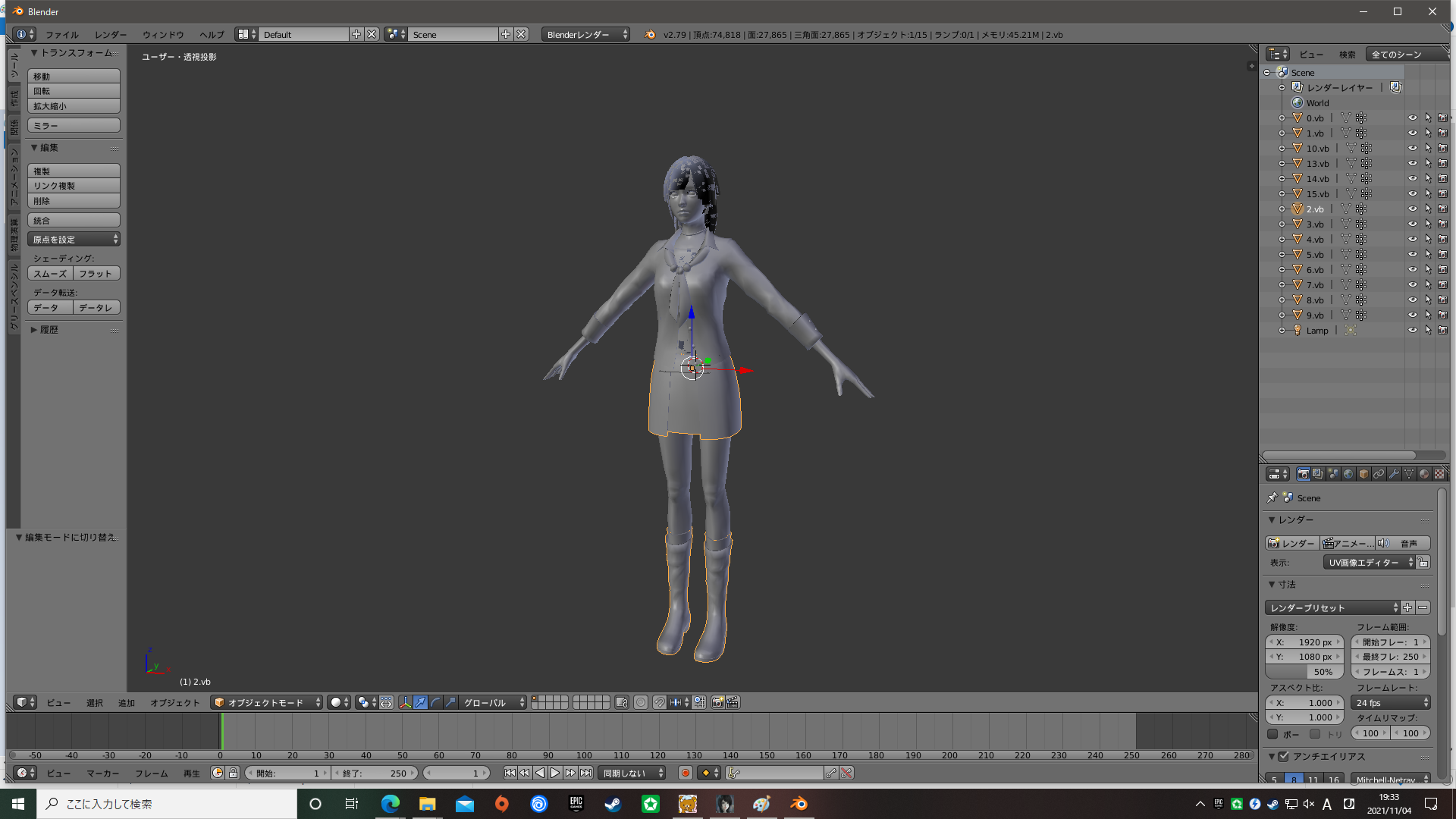The image size is (1456, 819).
Task: Open the Texture properties tab (checker icon)
Action: (1439, 474)
